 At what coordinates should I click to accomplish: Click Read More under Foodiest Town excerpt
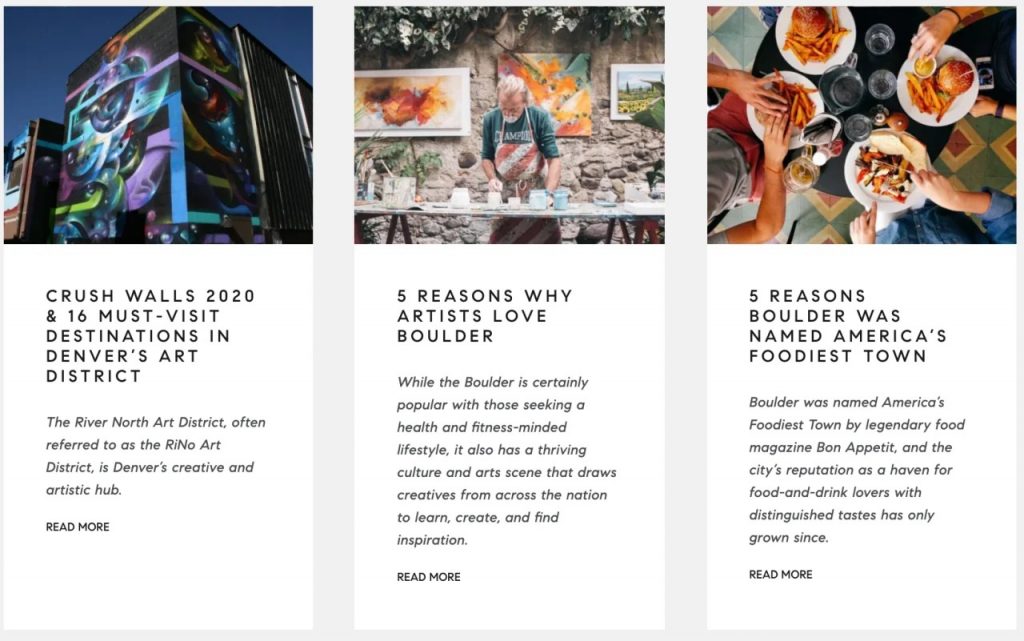pyautogui.click(x=780, y=574)
